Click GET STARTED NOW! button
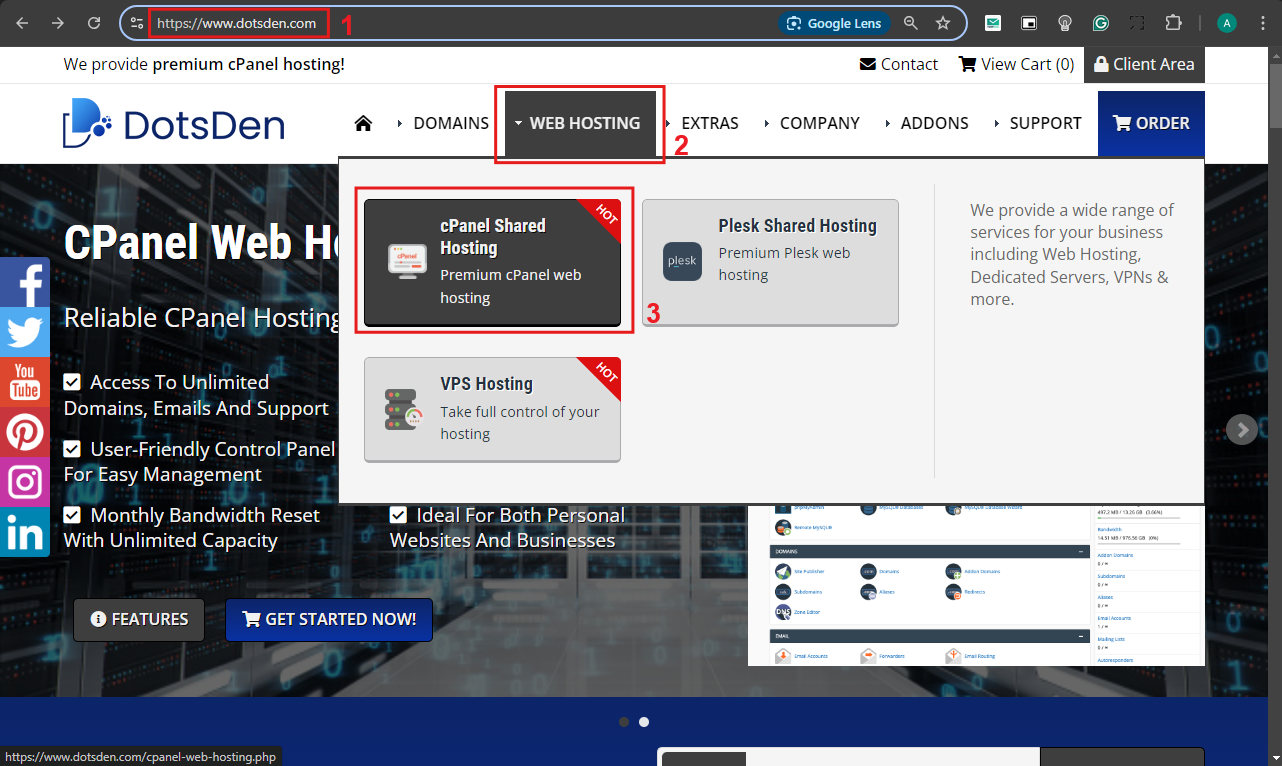 tap(329, 620)
